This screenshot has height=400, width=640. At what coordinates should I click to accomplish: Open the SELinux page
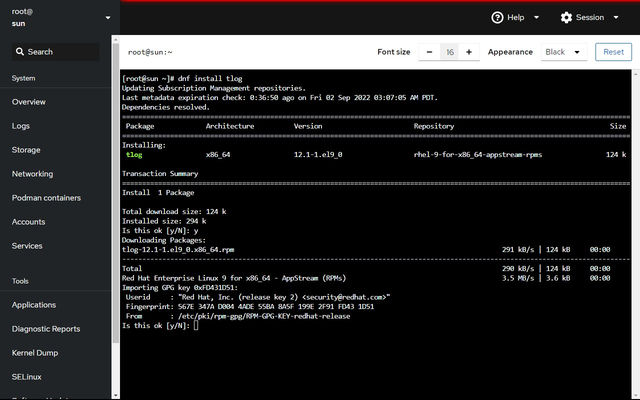[x=27, y=377]
